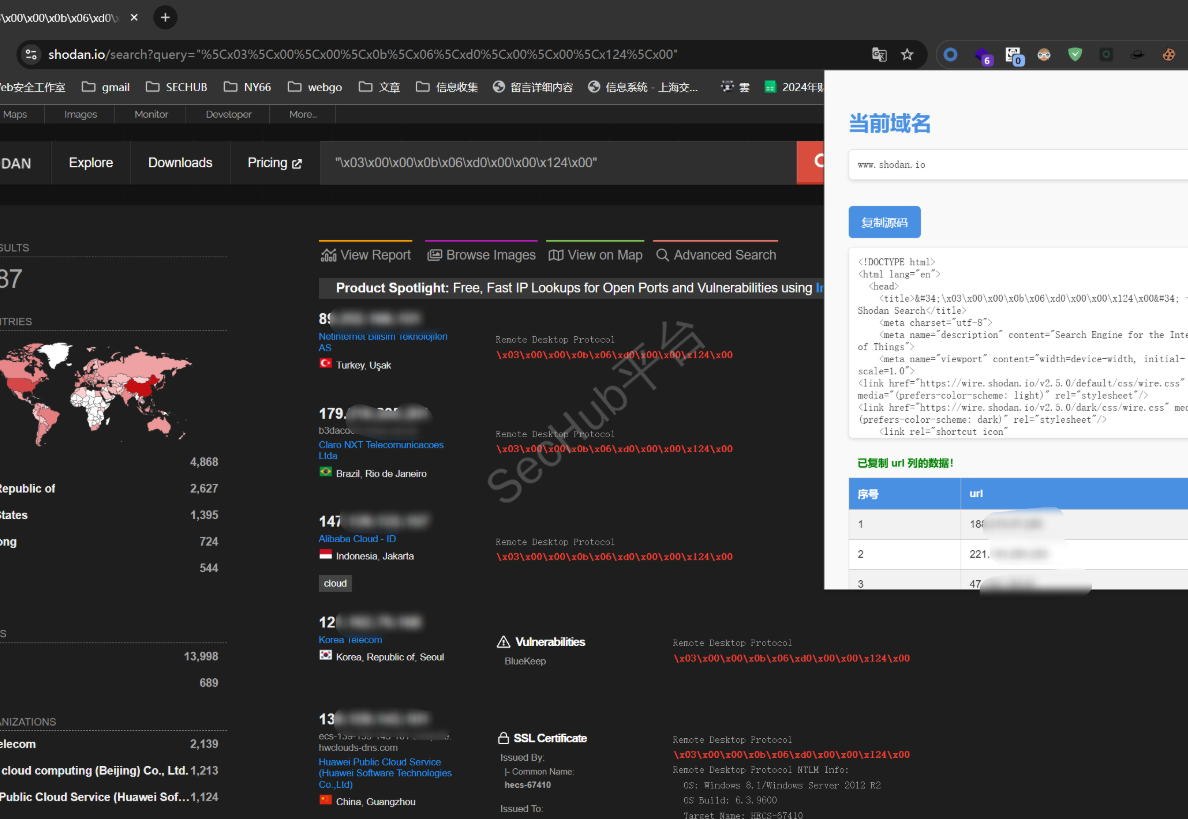Open View Report
This screenshot has width=1188, height=819.
[x=366, y=255]
